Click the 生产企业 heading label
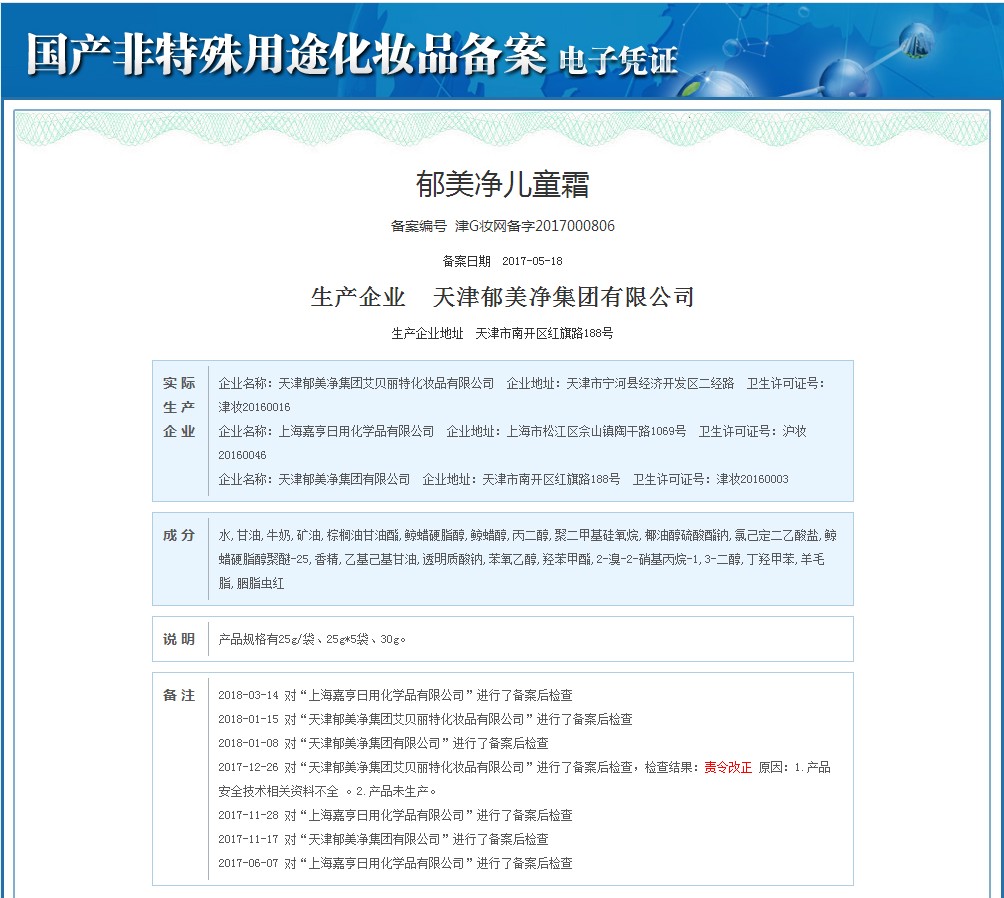Screen dimensions: 1004x898 click(358, 297)
